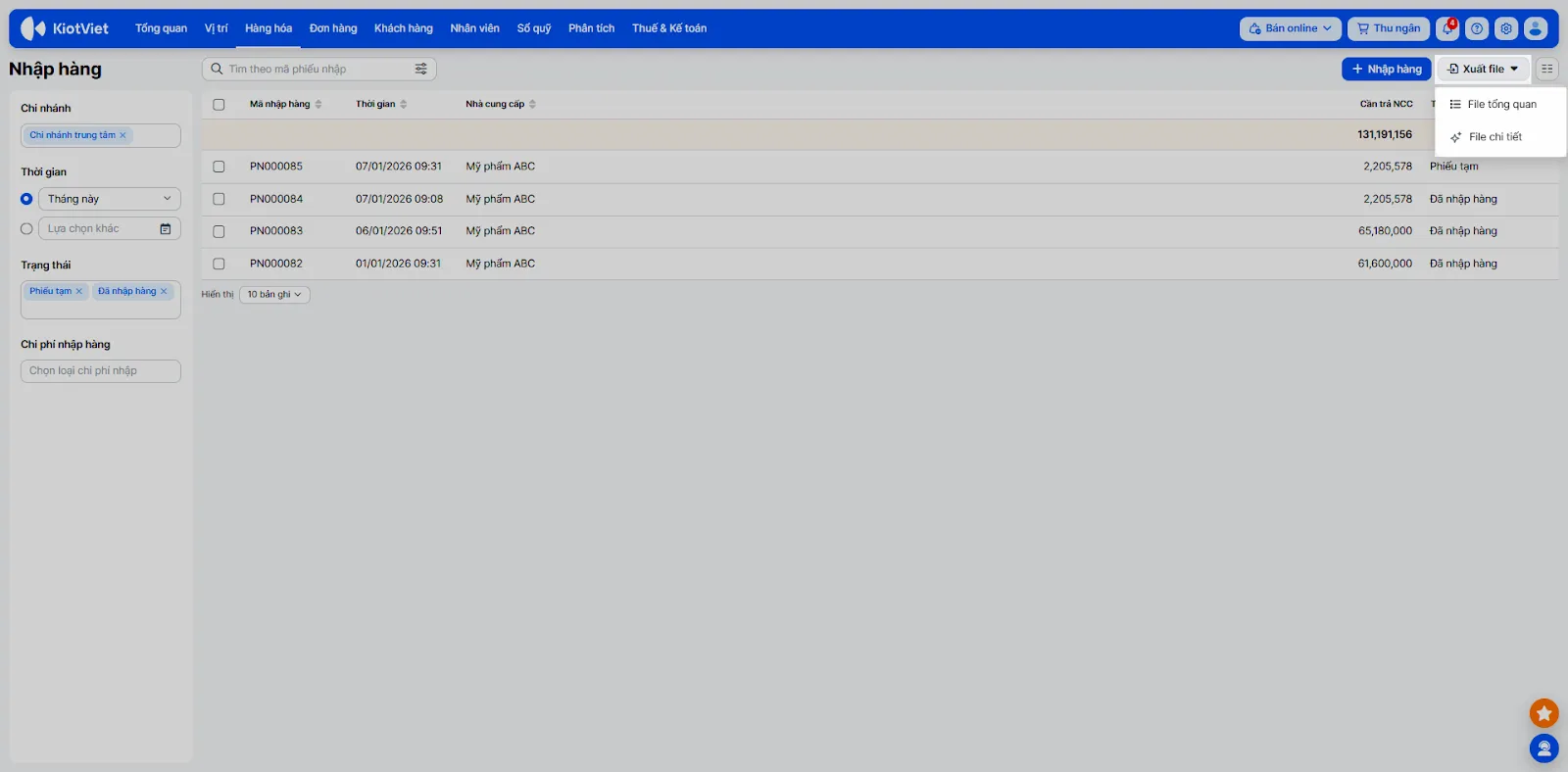Open the column display settings icon

(x=1546, y=69)
